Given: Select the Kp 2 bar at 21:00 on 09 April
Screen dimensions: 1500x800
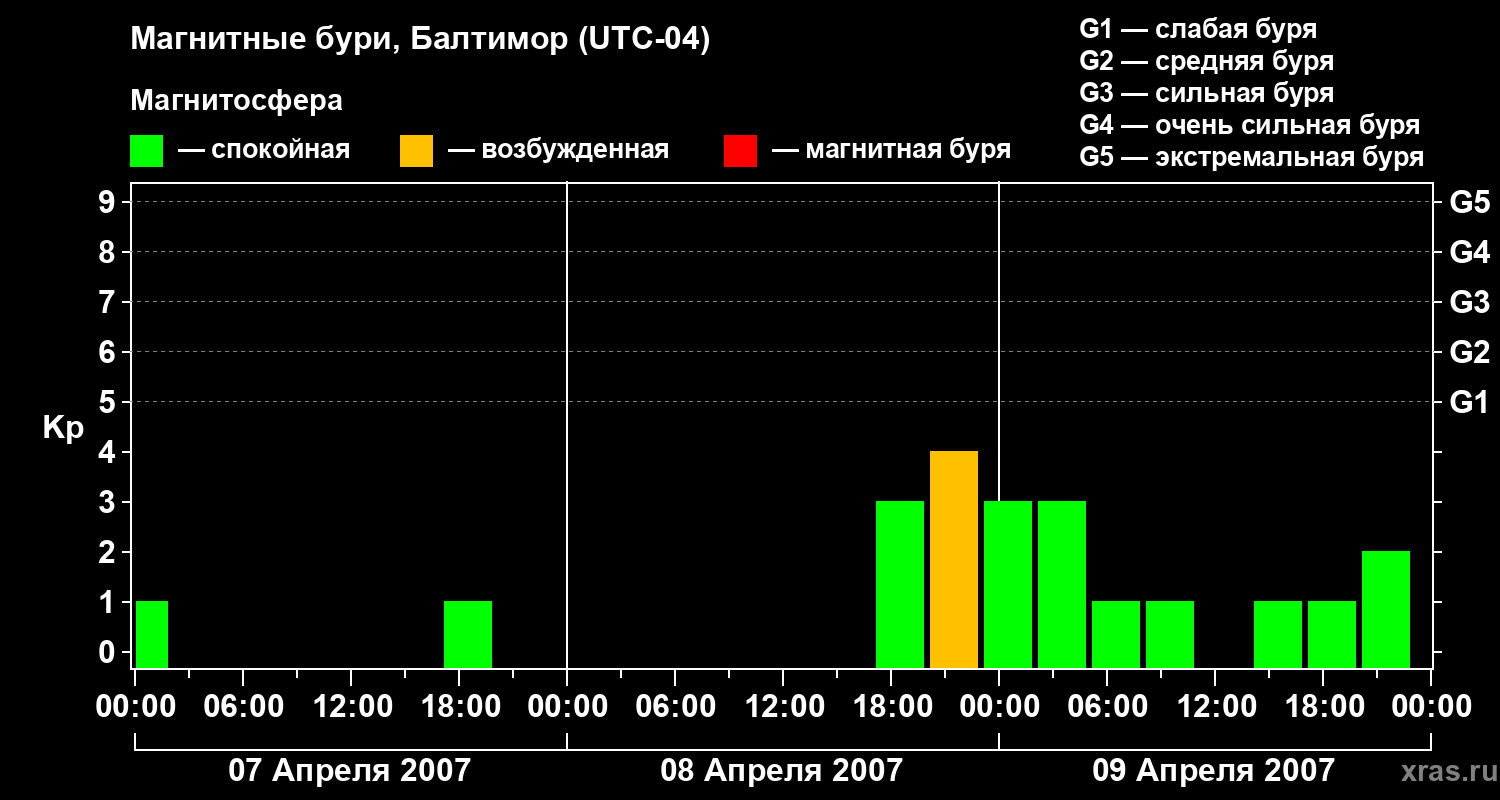Looking at the screenshot, I should [x=1386, y=610].
